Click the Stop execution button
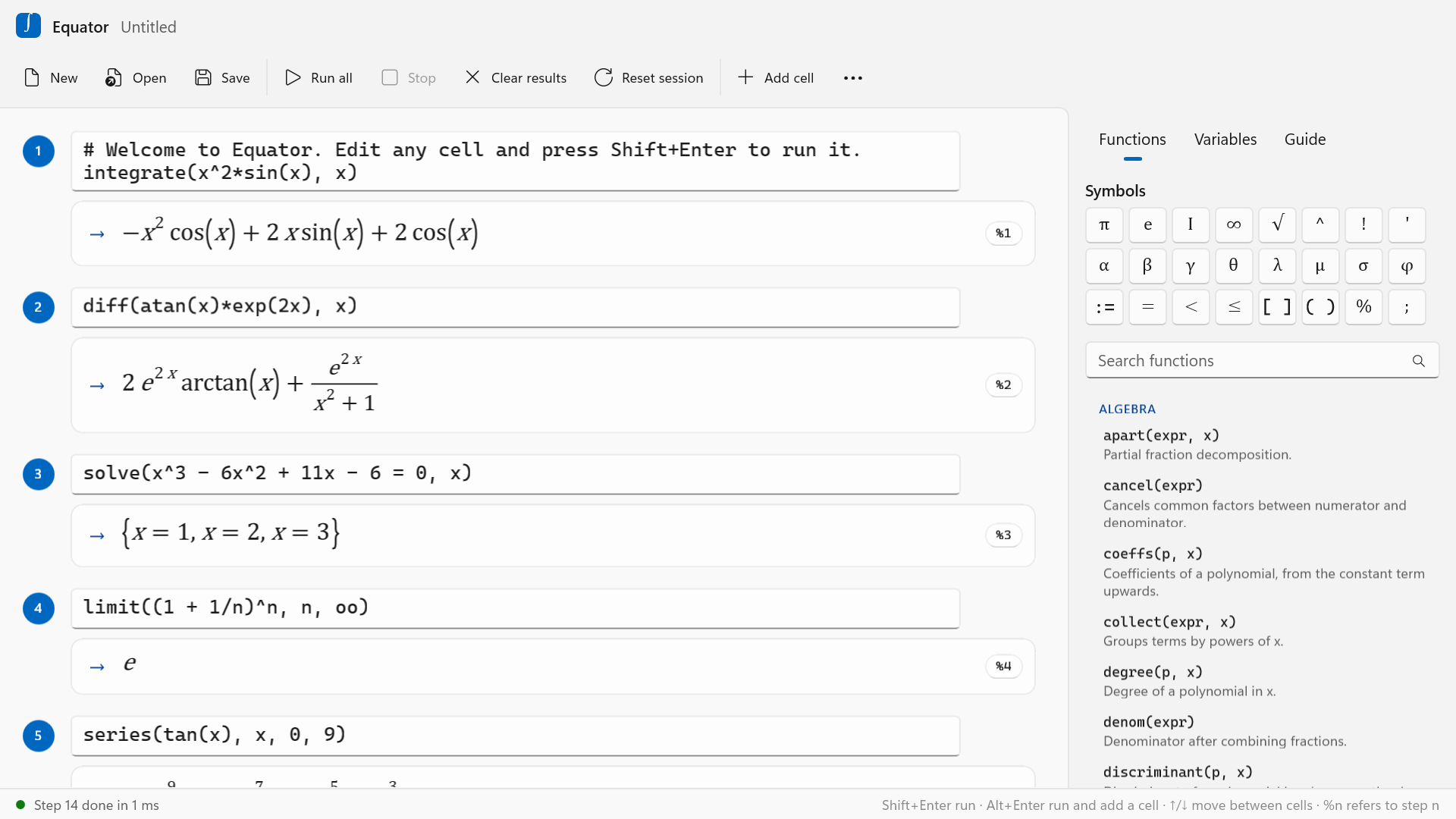The width and height of the screenshot is (1456, 819). click(x=409, y=77)
